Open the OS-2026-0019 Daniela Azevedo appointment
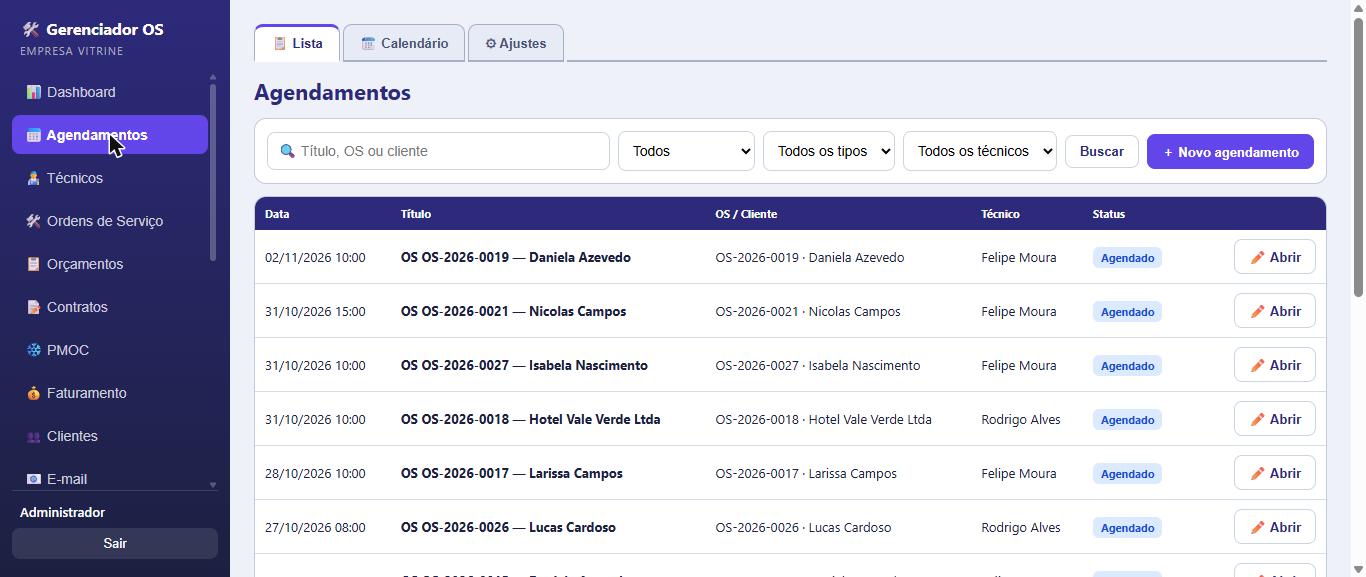The height and width of the screenshot is (577, 1366). point(1274,257)
